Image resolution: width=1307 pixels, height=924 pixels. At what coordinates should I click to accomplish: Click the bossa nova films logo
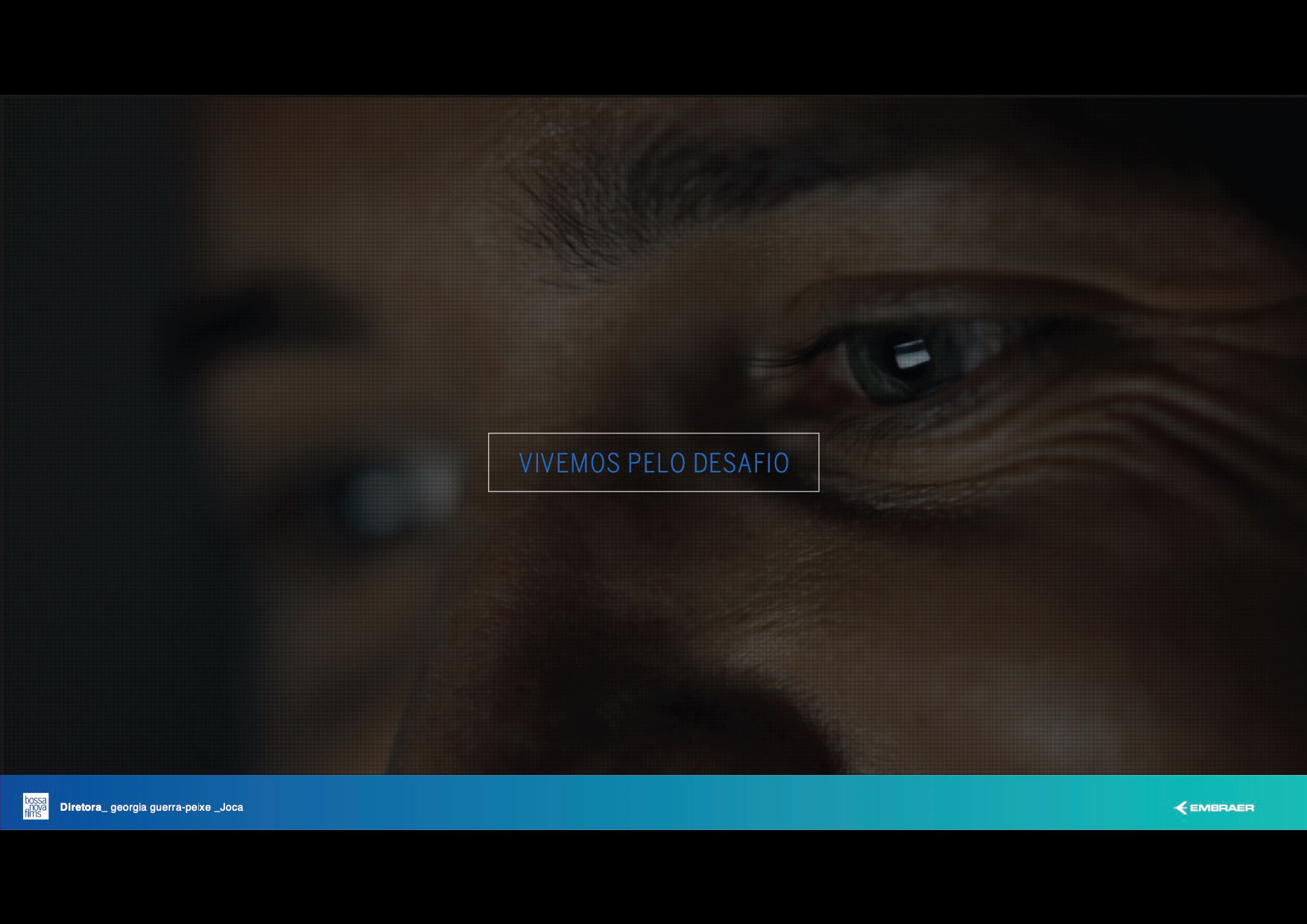pos(35,806)
